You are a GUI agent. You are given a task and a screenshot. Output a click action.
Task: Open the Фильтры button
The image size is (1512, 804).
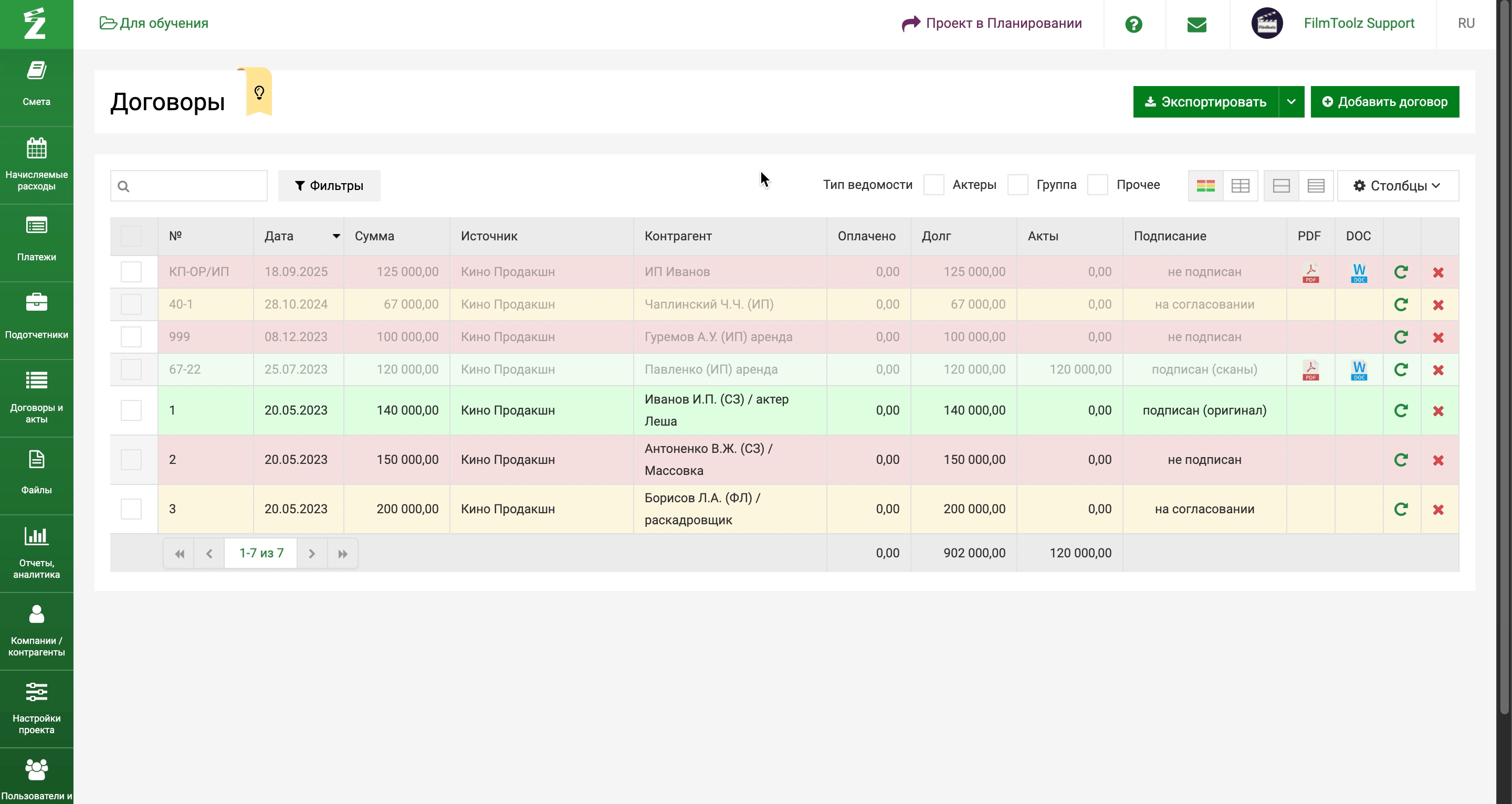coord(329,186)
